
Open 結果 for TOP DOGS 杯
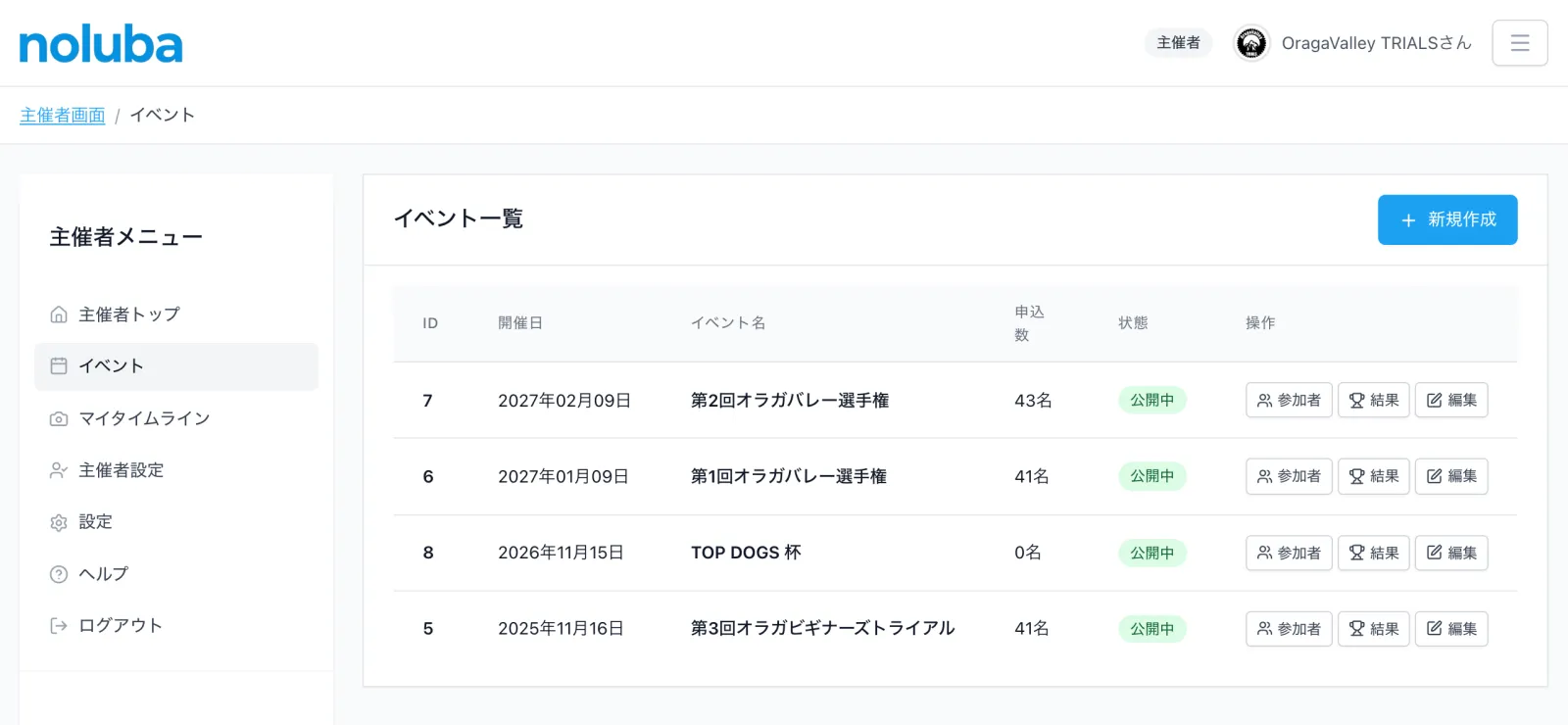[x=1374, y=553]
